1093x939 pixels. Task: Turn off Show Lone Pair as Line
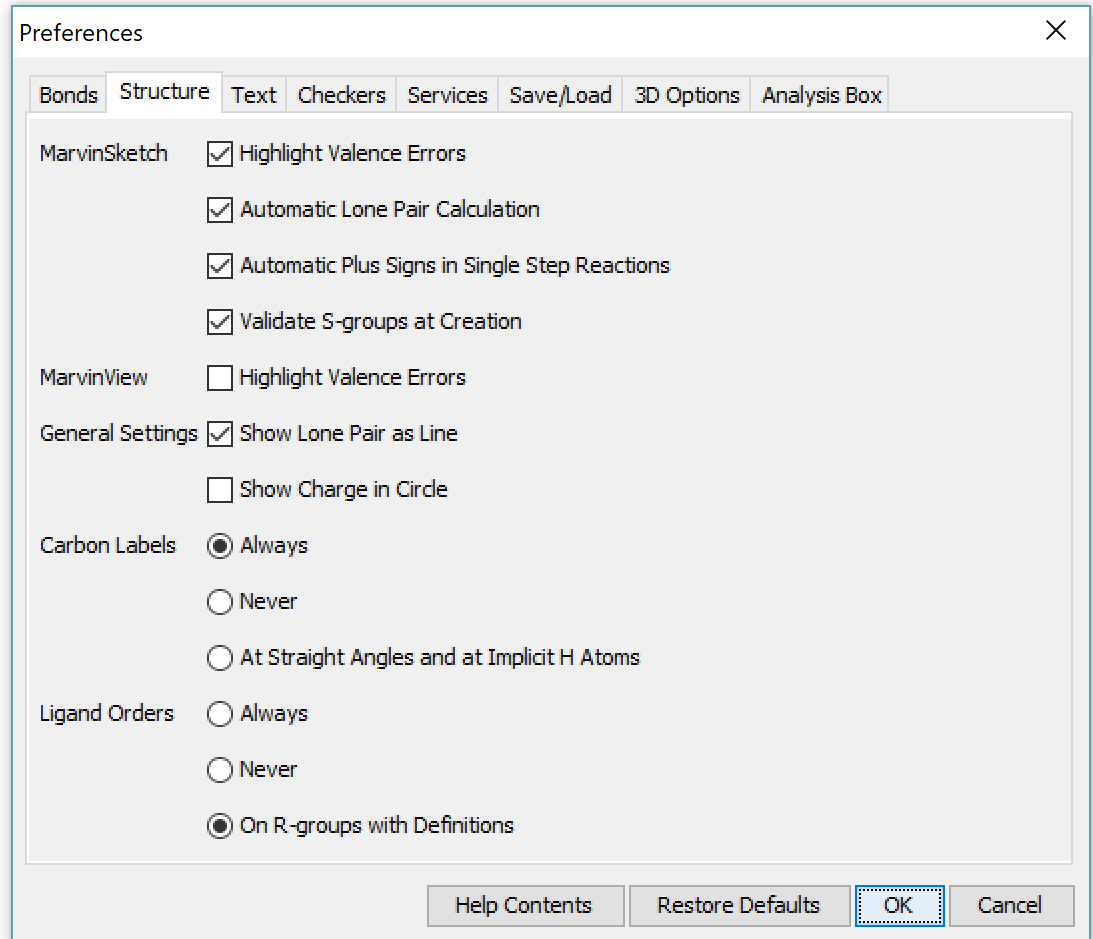[219, 434]
